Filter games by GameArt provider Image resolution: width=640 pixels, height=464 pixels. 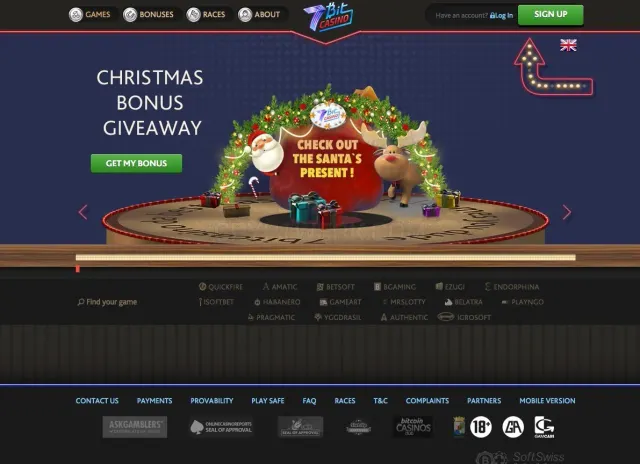point(340,302)
